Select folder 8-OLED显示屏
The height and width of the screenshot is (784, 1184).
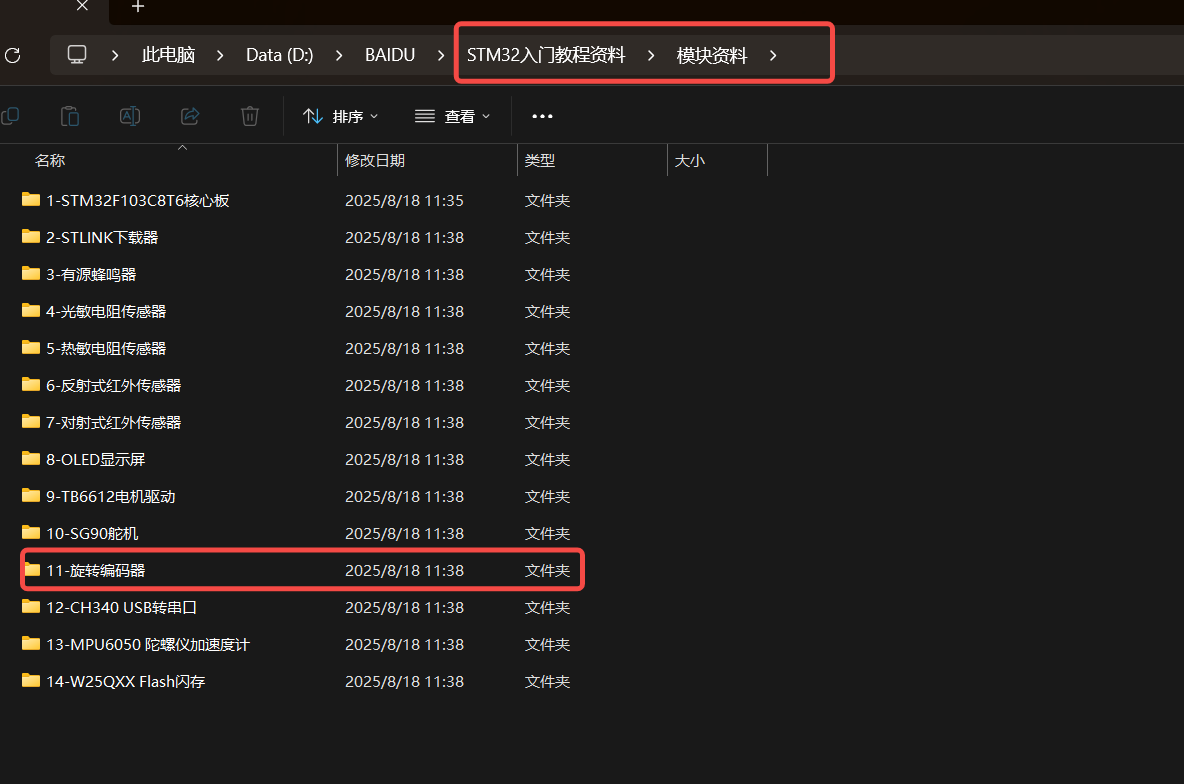(95, 459)
